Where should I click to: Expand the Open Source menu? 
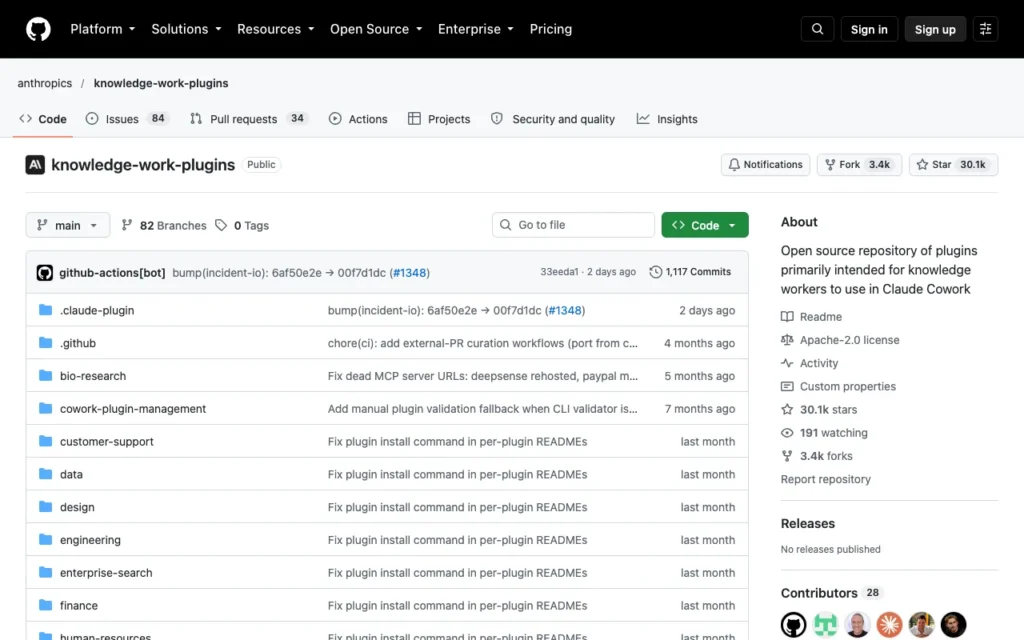click(376, 29)
